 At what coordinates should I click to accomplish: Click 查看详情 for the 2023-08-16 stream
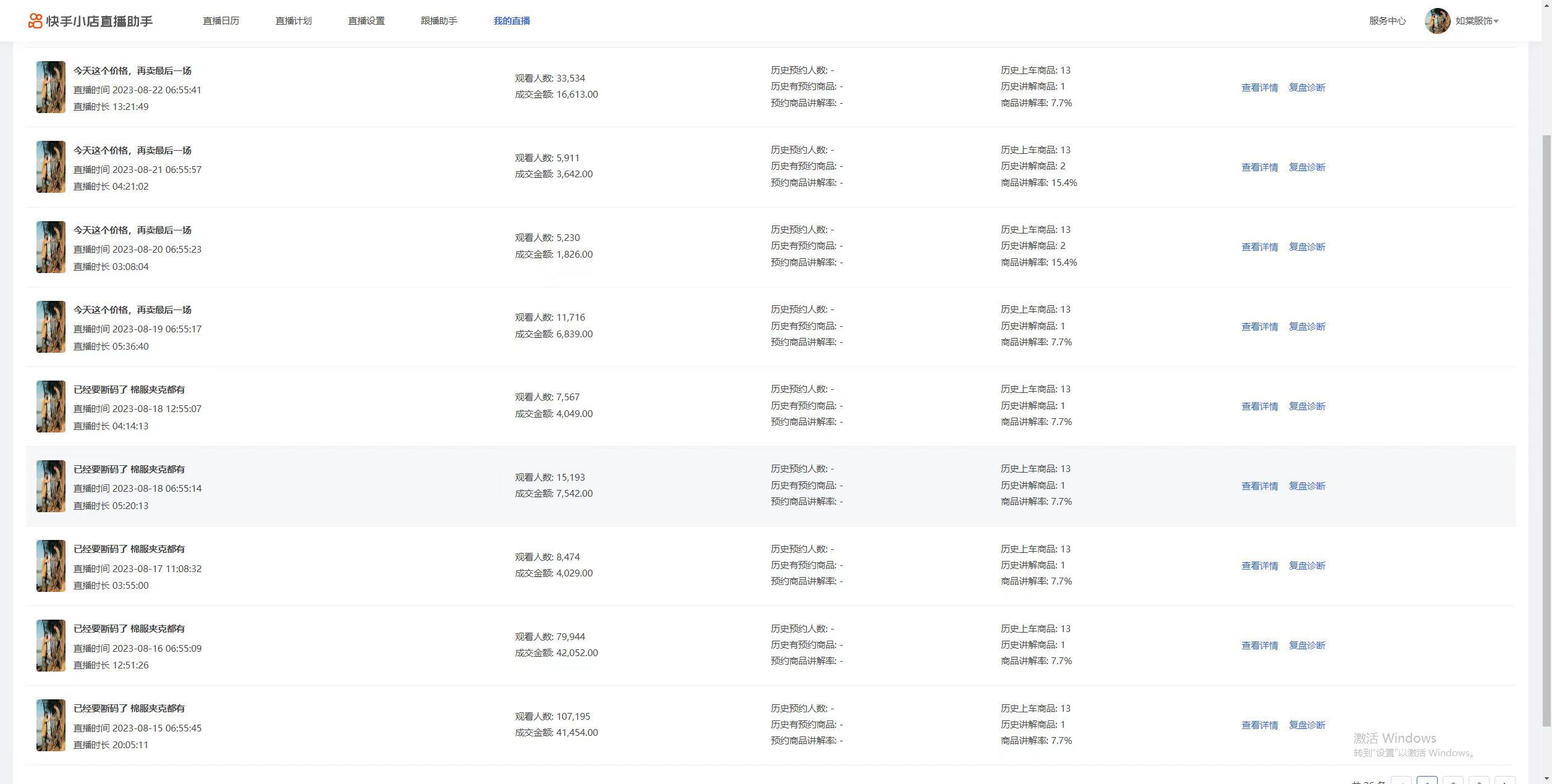coord(1259,646)
